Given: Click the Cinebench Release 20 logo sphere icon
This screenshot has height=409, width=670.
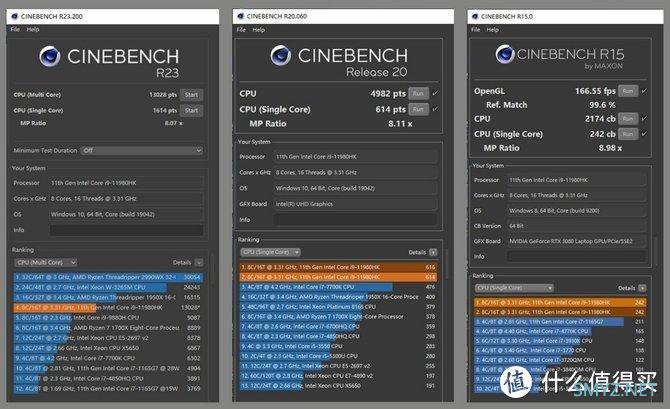Looking at the screenshot, I should click(x=281, y=55).
